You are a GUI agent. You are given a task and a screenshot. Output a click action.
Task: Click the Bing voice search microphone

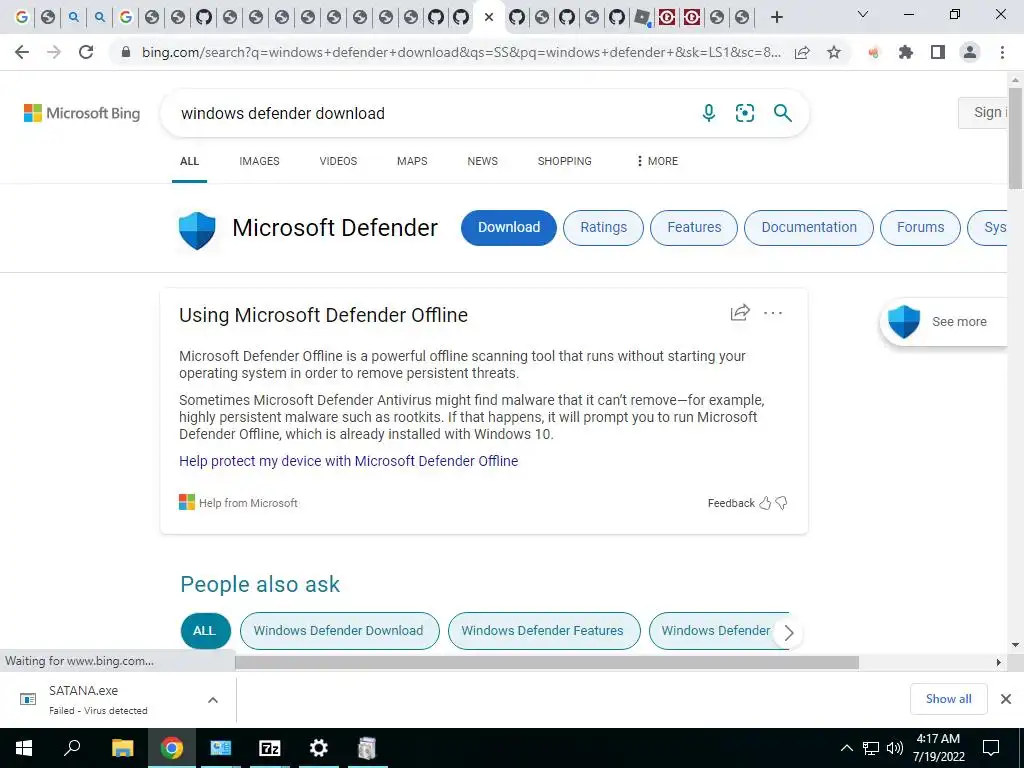tap(709, 113)
